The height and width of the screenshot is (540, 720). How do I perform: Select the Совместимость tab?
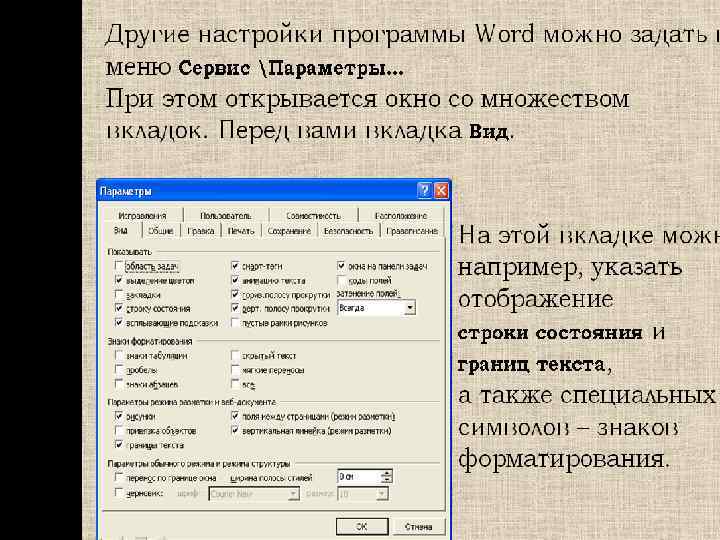click(x=313, y=215)
